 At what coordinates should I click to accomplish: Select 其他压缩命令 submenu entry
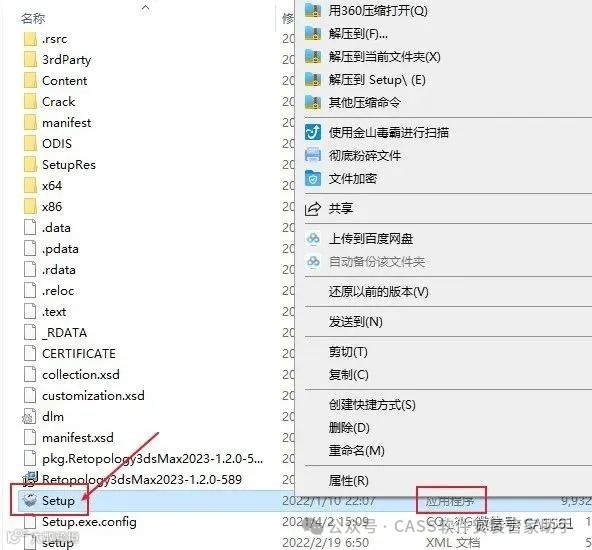[x=364, y=102]
